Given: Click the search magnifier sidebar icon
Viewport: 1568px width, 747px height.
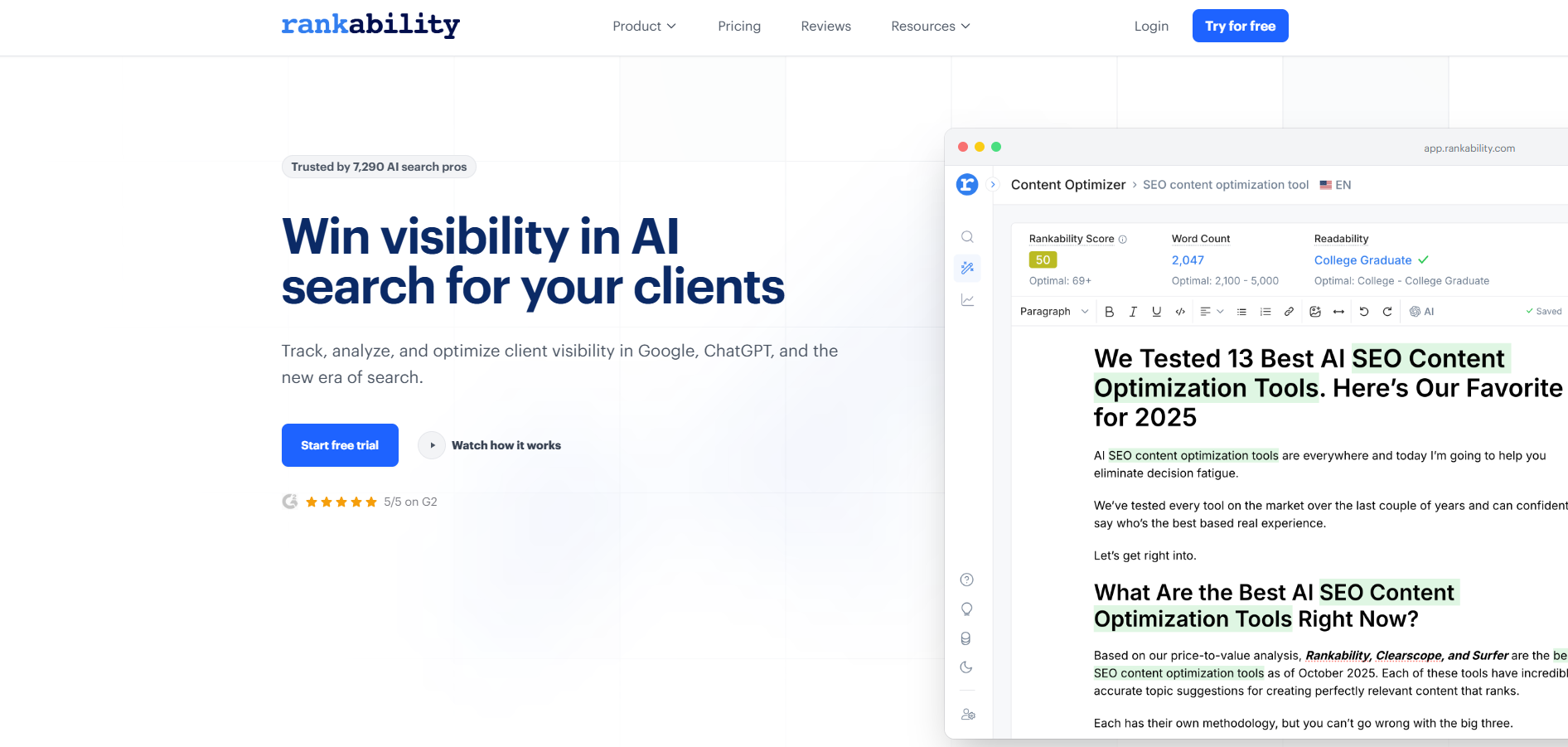Looking at the screenshot, I should tap(967, 237).
